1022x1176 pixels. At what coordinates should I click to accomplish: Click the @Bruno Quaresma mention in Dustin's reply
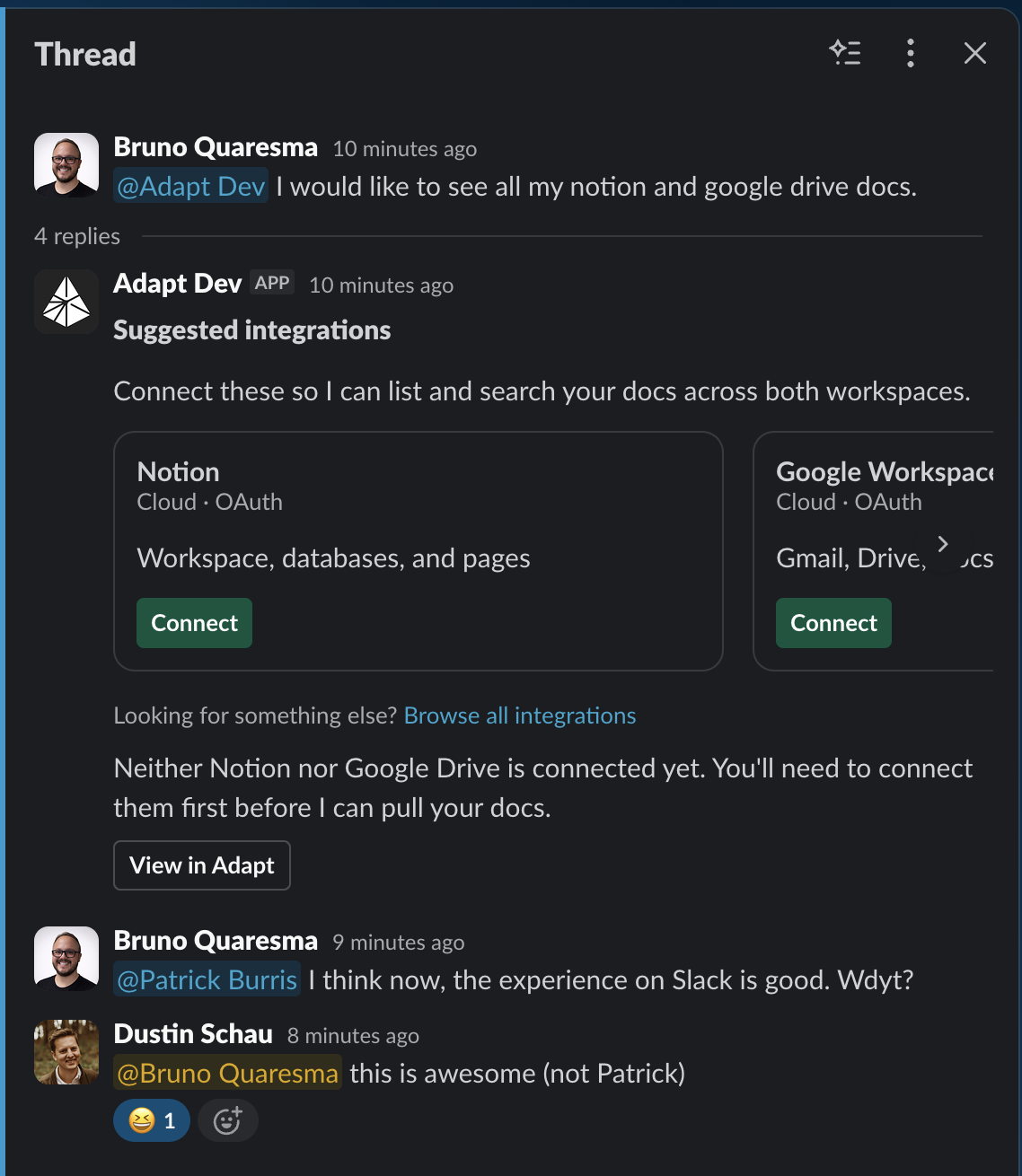coord(227,1073)
